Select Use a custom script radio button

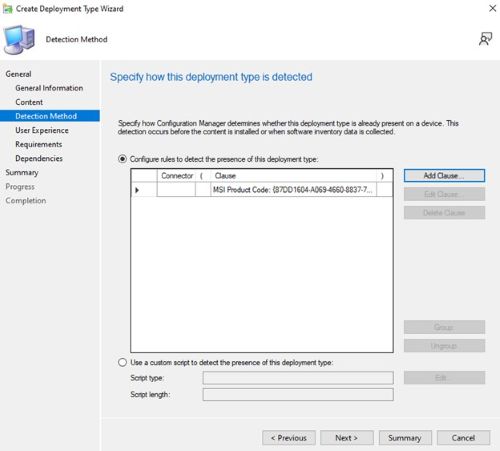[122, 362]
